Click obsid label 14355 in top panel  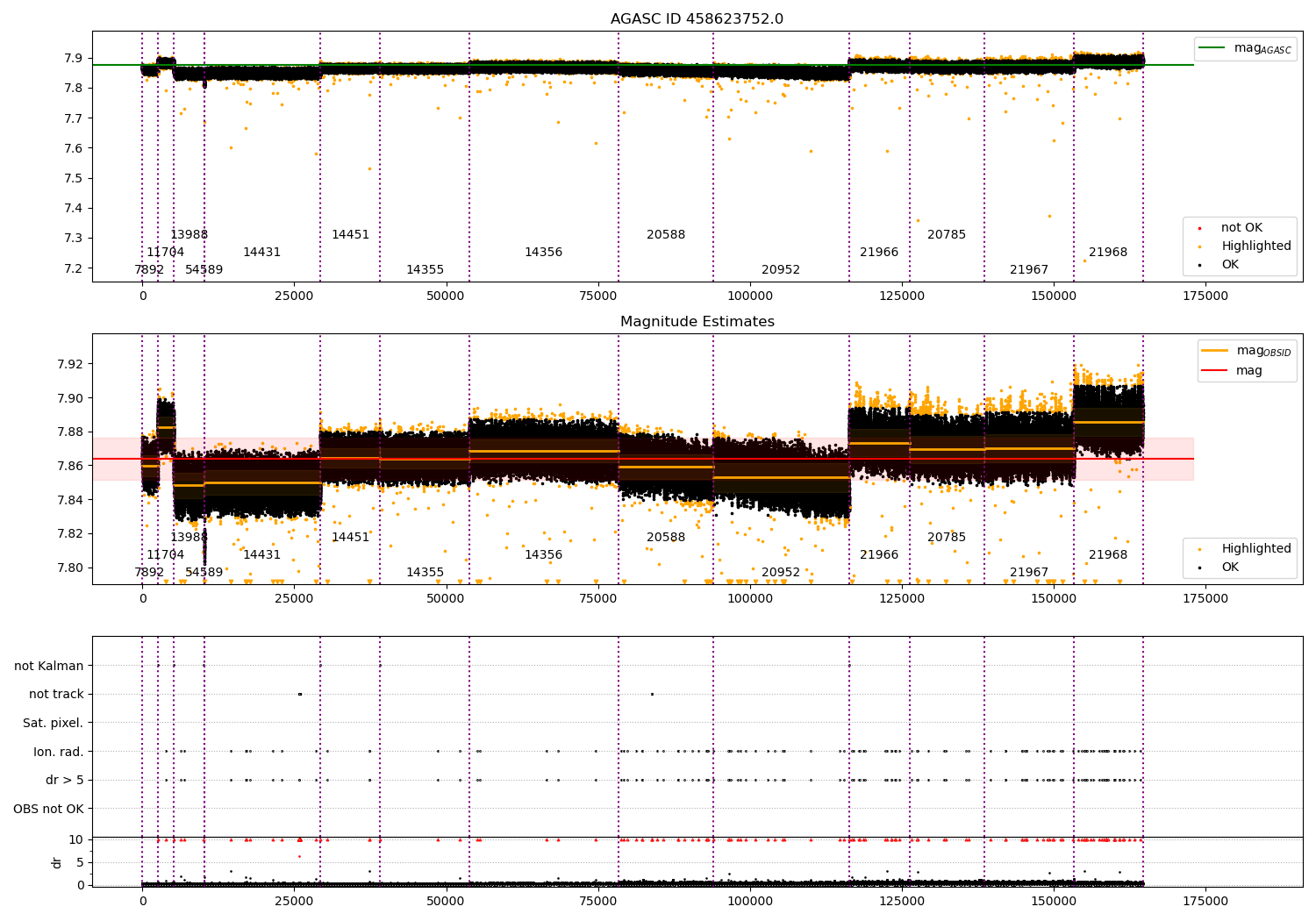tap(426, 270)
